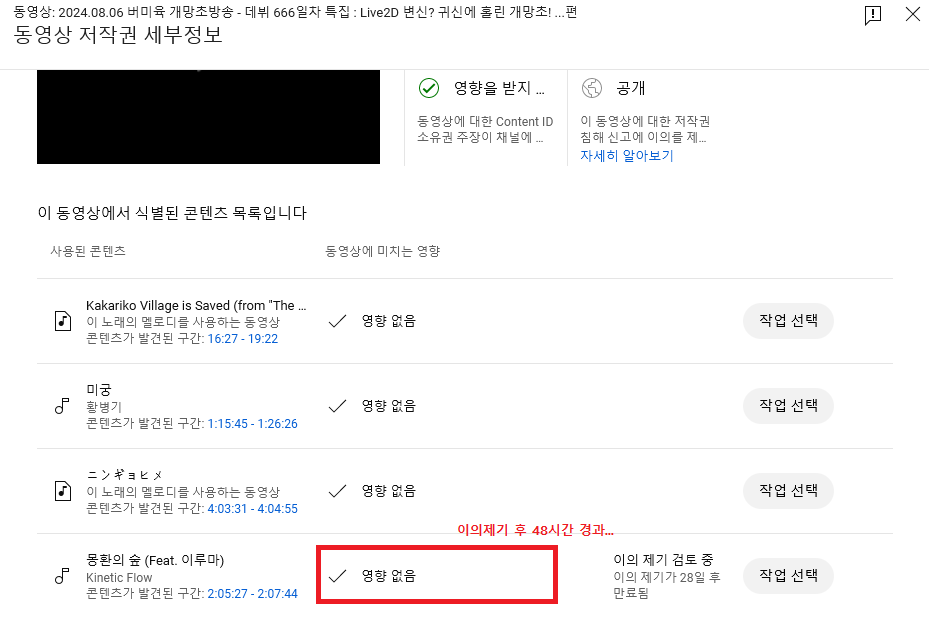This screenshot has height=617, width=929.
Task: Click the Kakariko Village melody sheet icon
Action: tap(63, 321)
